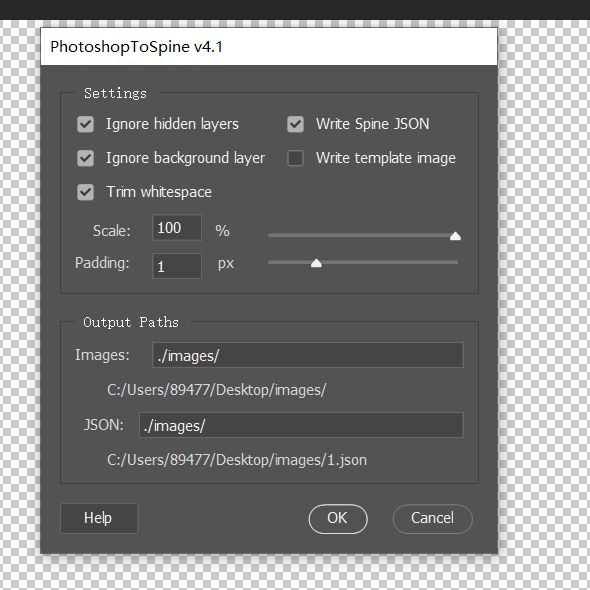Click the Padding: label
590x590 pixels.
102,263
